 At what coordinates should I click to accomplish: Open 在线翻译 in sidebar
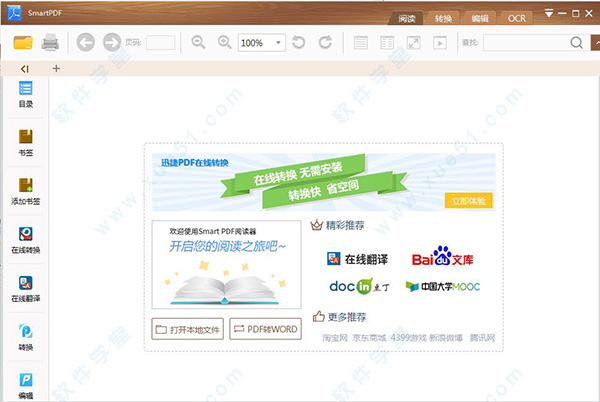tap(26, 289)
